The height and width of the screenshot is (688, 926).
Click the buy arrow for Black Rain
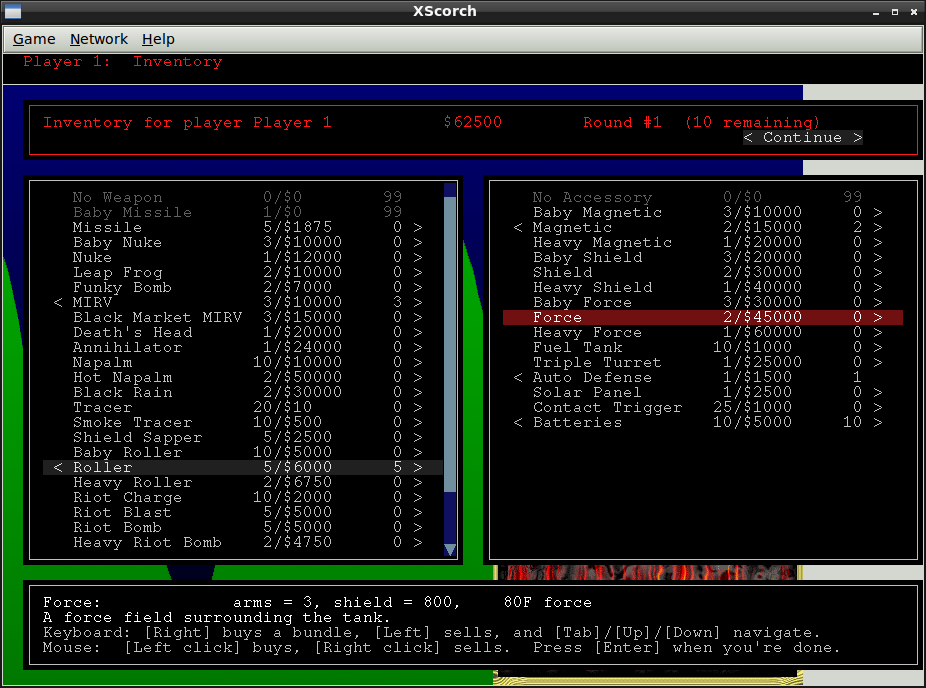tap(418, 392)
